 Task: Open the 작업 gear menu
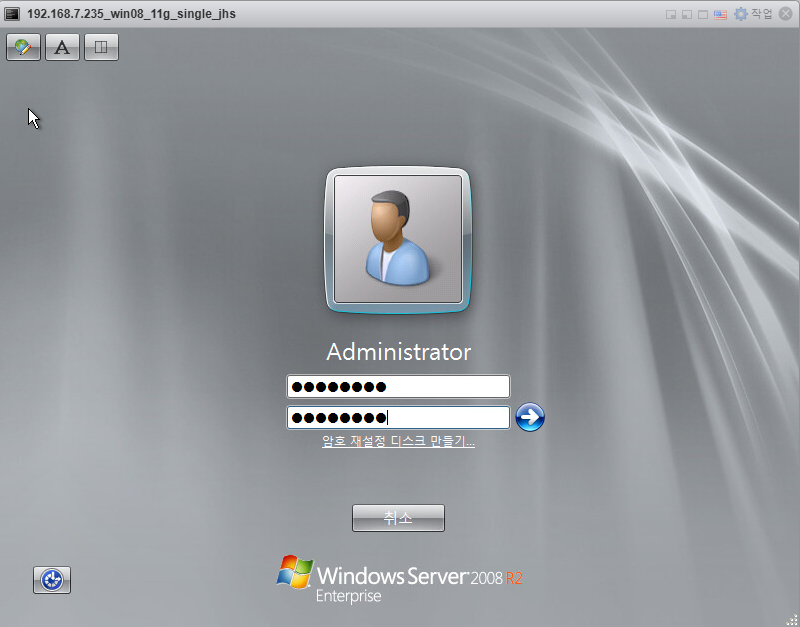pyautogui.click(x=753, y=14)
